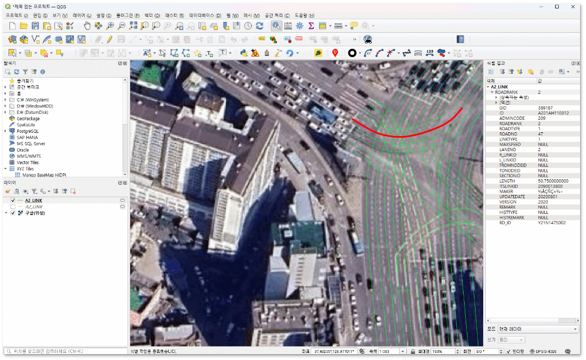Screen dimensions: 586x360
Task: Select the Pan Map hand tool
Action: [87, 26]
